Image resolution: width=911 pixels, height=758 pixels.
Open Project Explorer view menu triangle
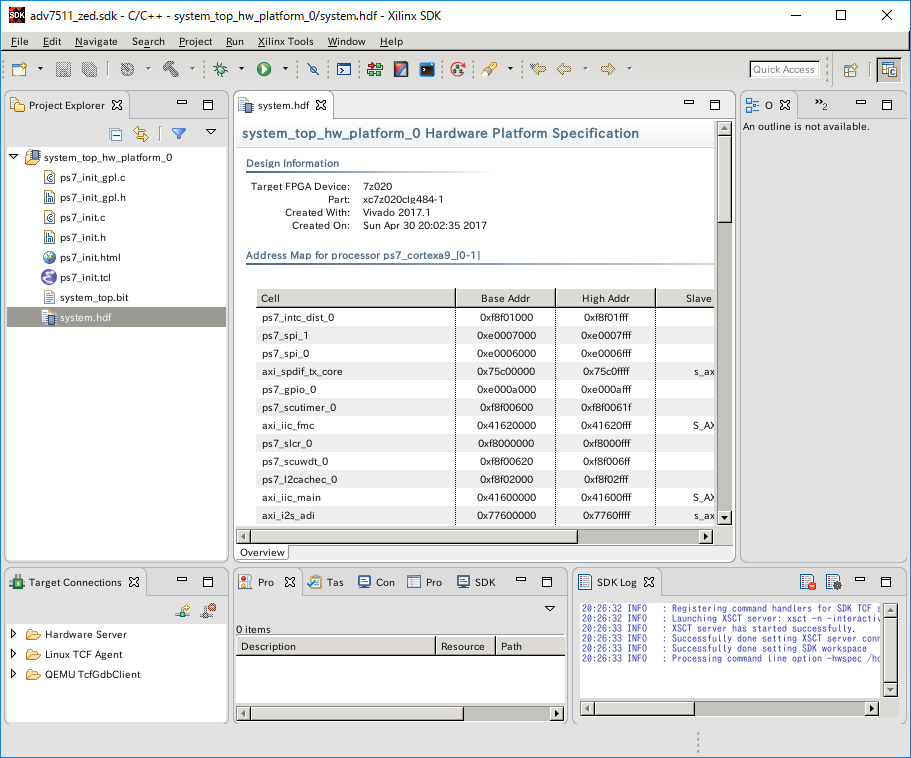click(211, 132)
